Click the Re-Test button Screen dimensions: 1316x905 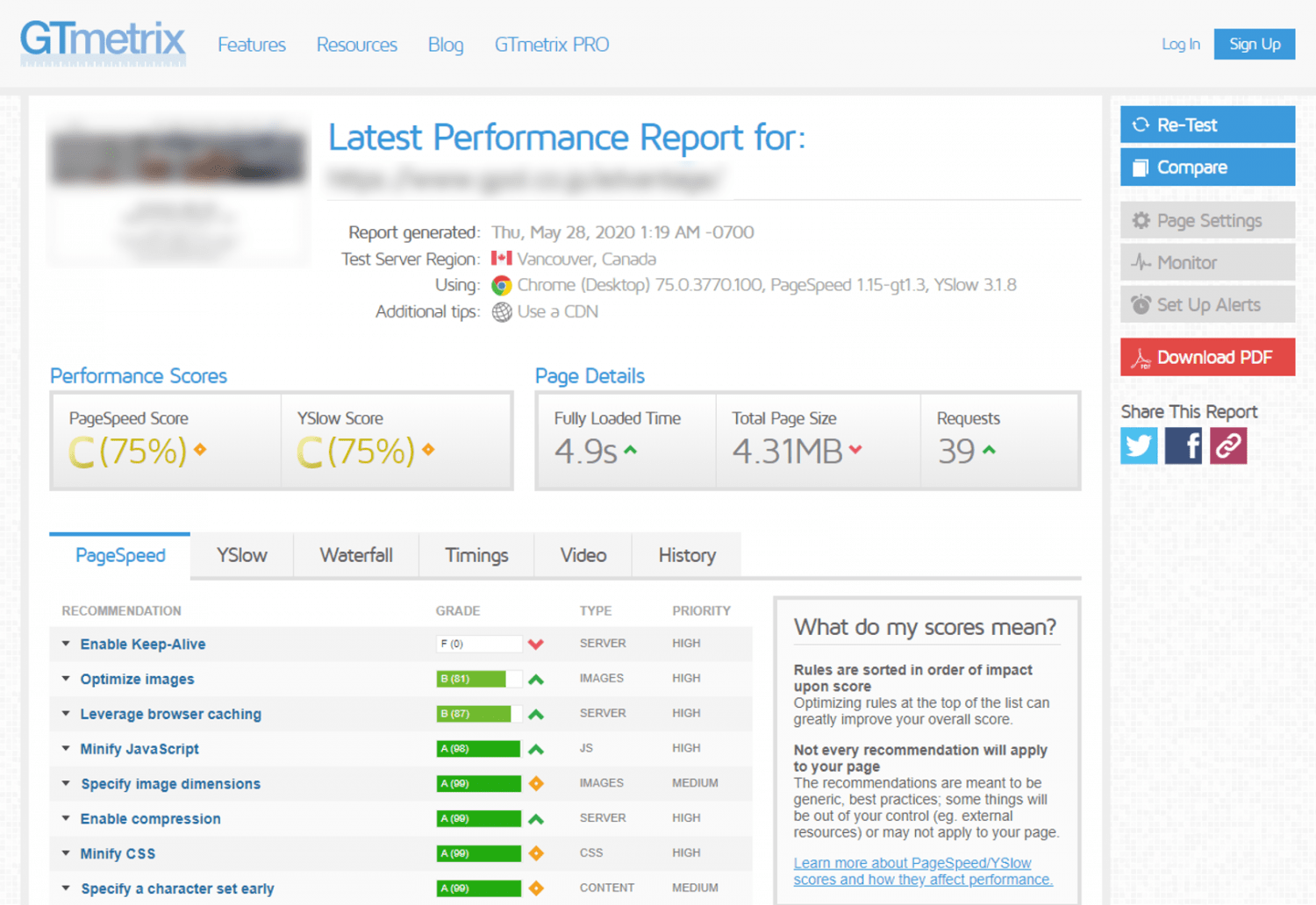1207,125
